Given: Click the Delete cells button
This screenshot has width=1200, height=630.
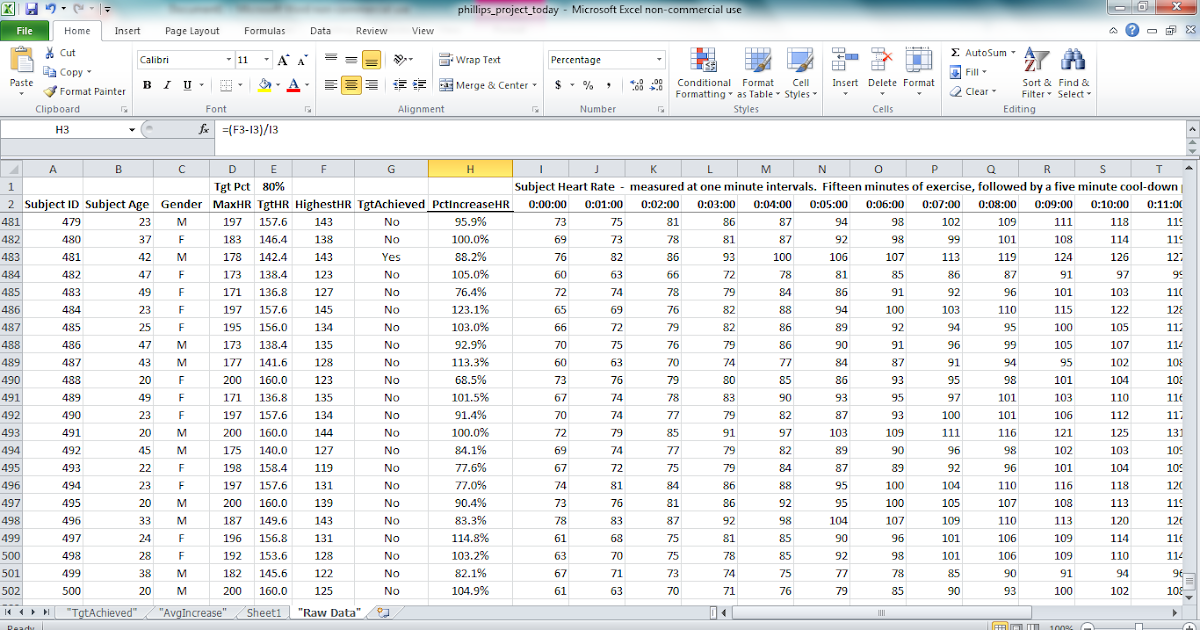Looking at the screenshot, I should click(x=882, y=72).
